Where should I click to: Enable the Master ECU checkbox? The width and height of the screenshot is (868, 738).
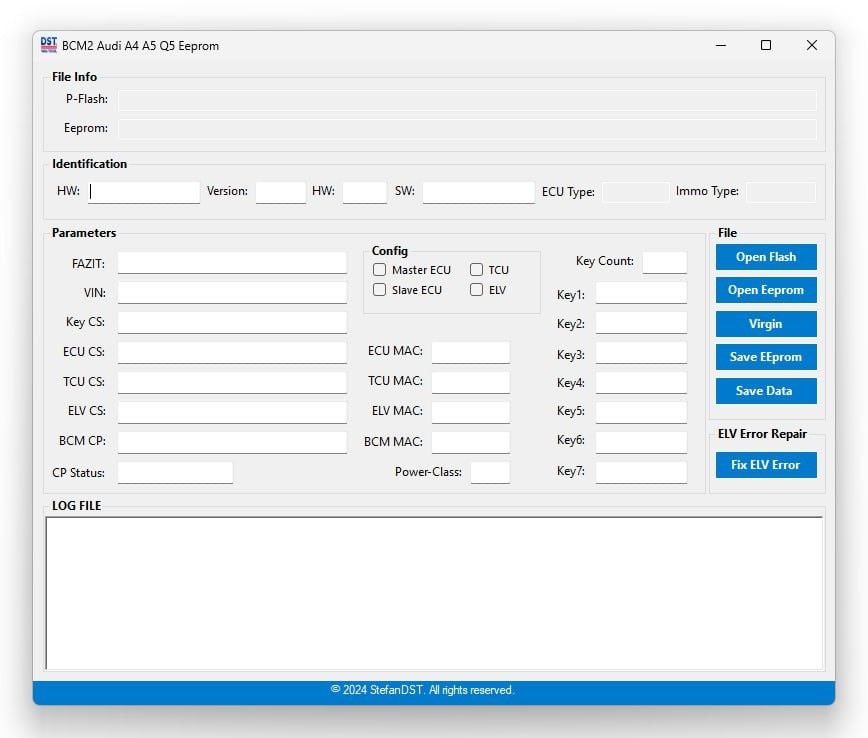pos(380,270)
